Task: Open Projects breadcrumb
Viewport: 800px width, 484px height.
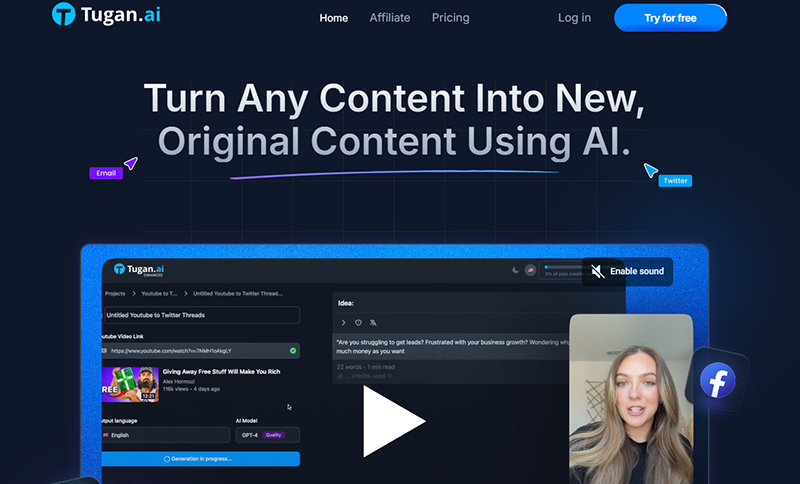Action: 115,293
